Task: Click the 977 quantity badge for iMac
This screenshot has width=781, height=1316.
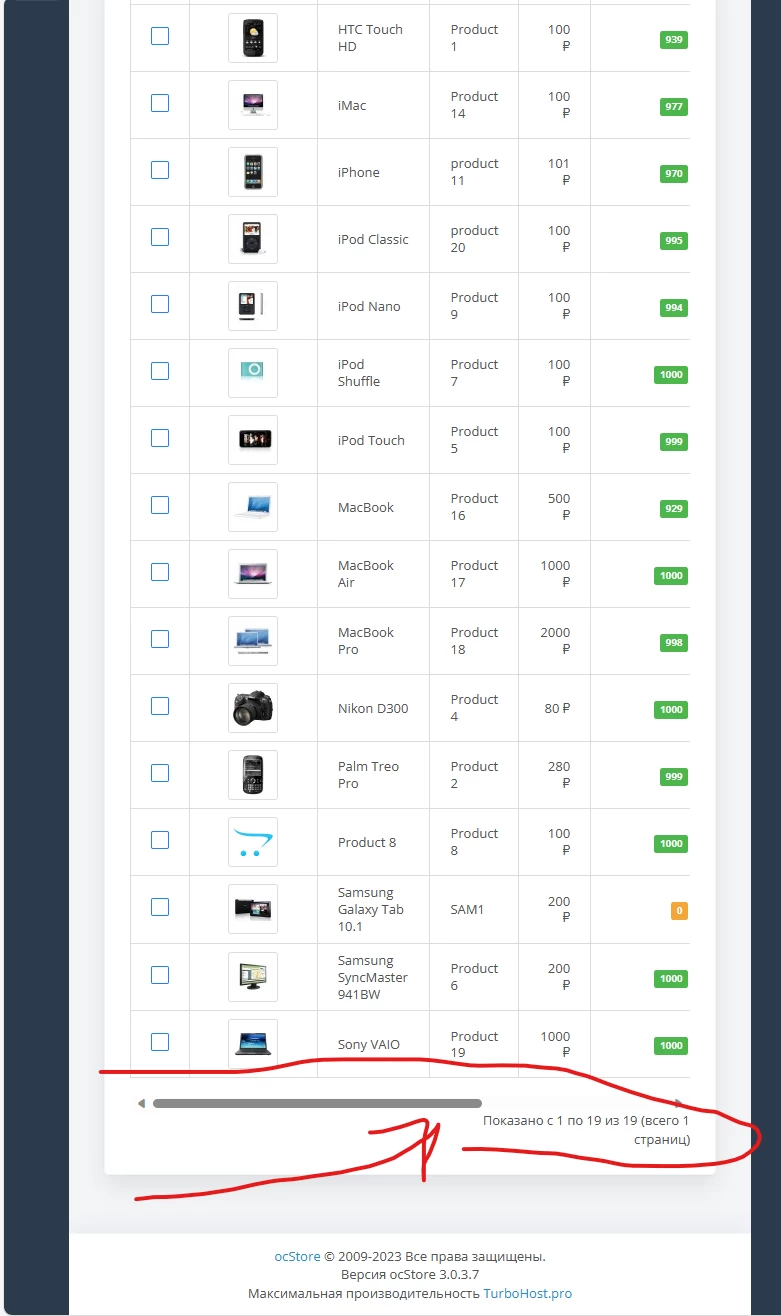Action: pyautogui.click(x=674, y=107)
